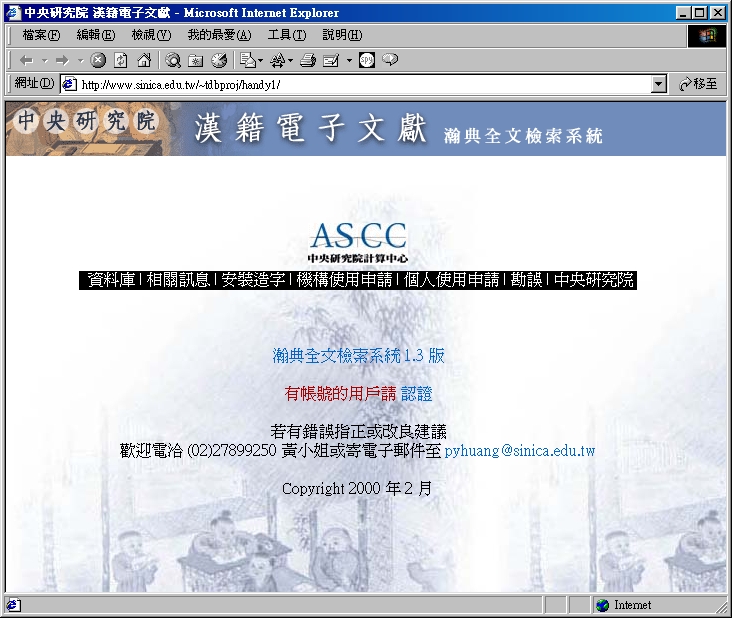The image size is (732, 618).
Task: Click the text Size toolbar icon
Action: pos(278,60)
